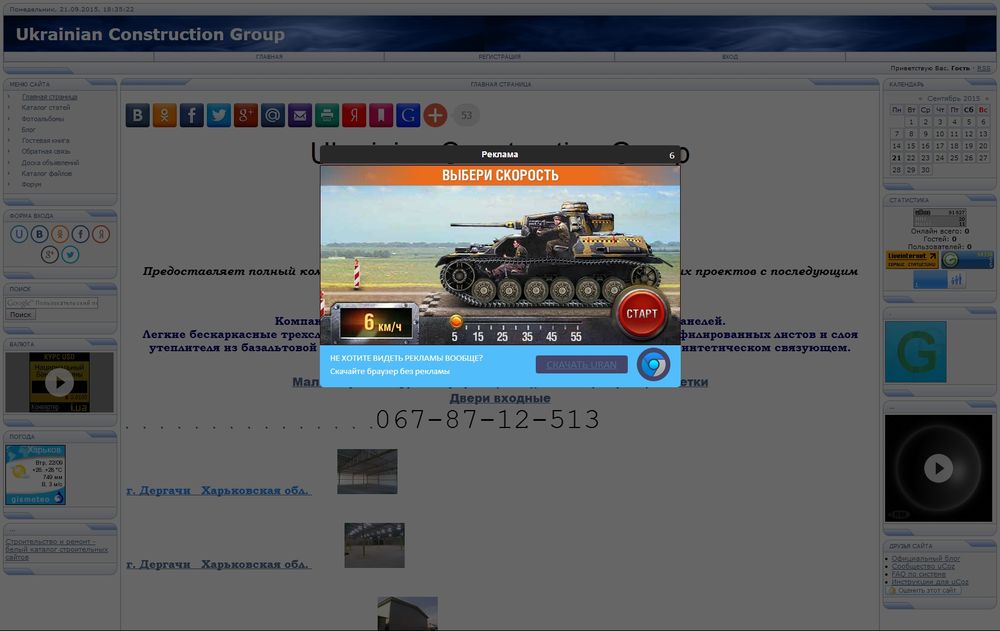Click Оценить этот сайт button

pyautogui.click(x=923, y=591)
